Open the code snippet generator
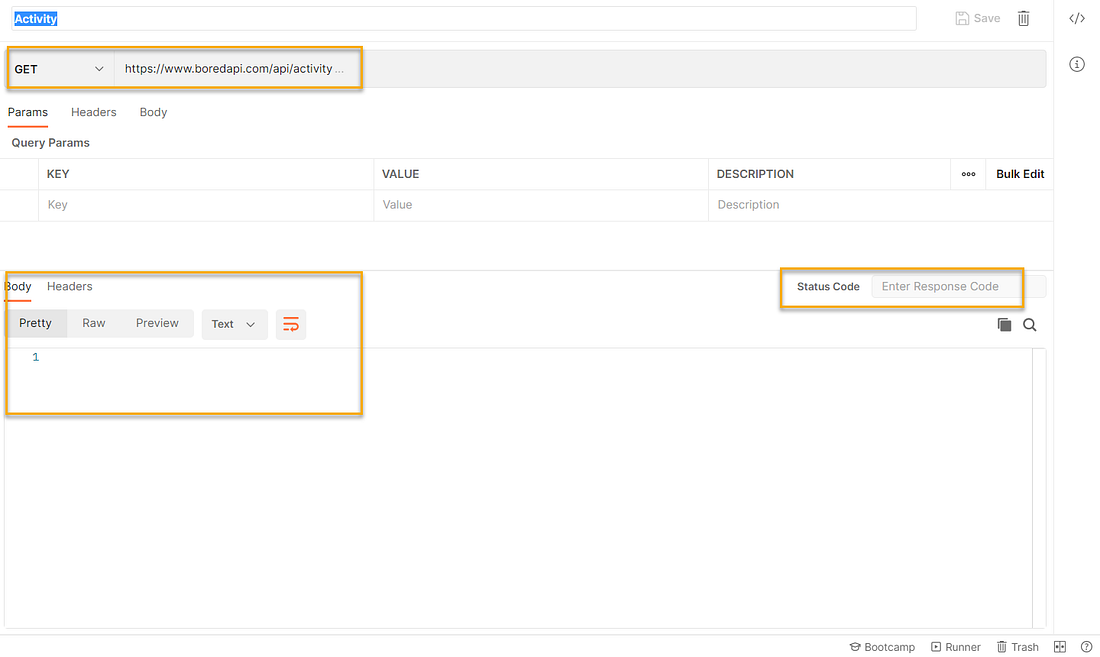The image size is (1100, 657). click(1075, 18)
